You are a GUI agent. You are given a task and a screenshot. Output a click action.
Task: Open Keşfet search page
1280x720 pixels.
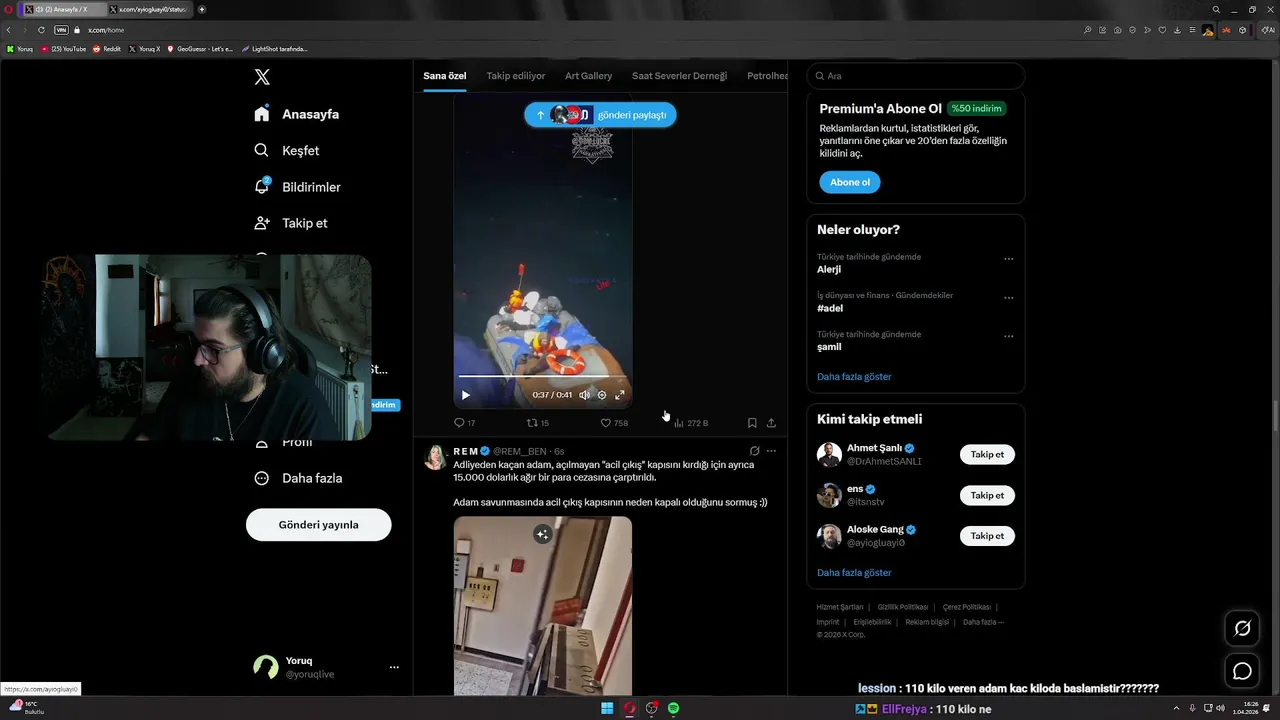click(x=287, y=150)
